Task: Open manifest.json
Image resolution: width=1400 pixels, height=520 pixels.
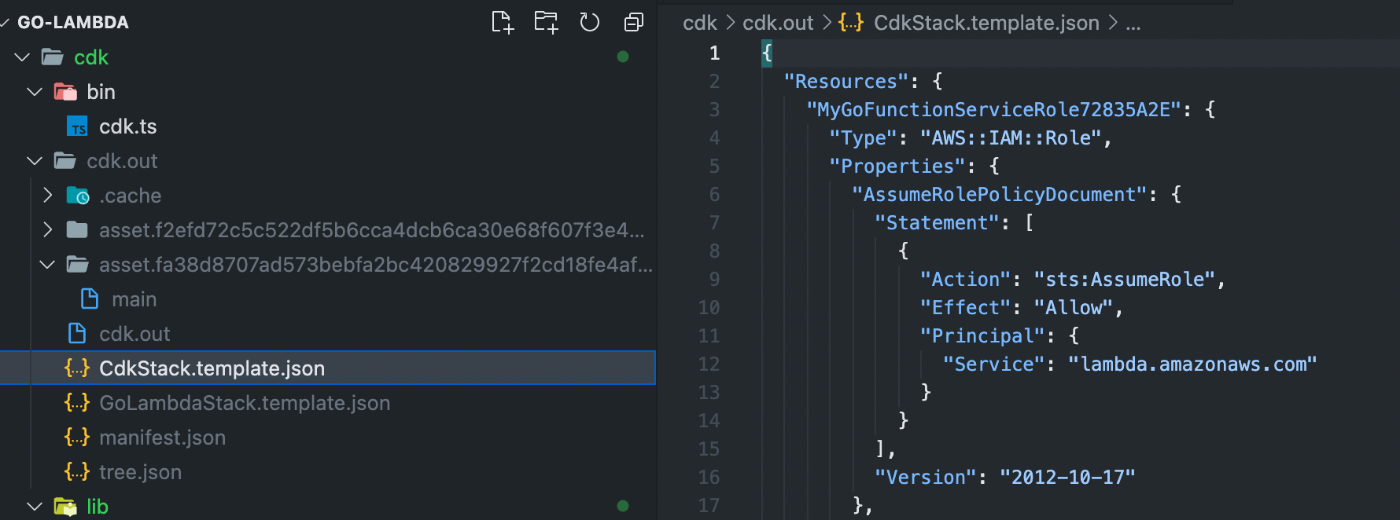Action: coord(162,437)
